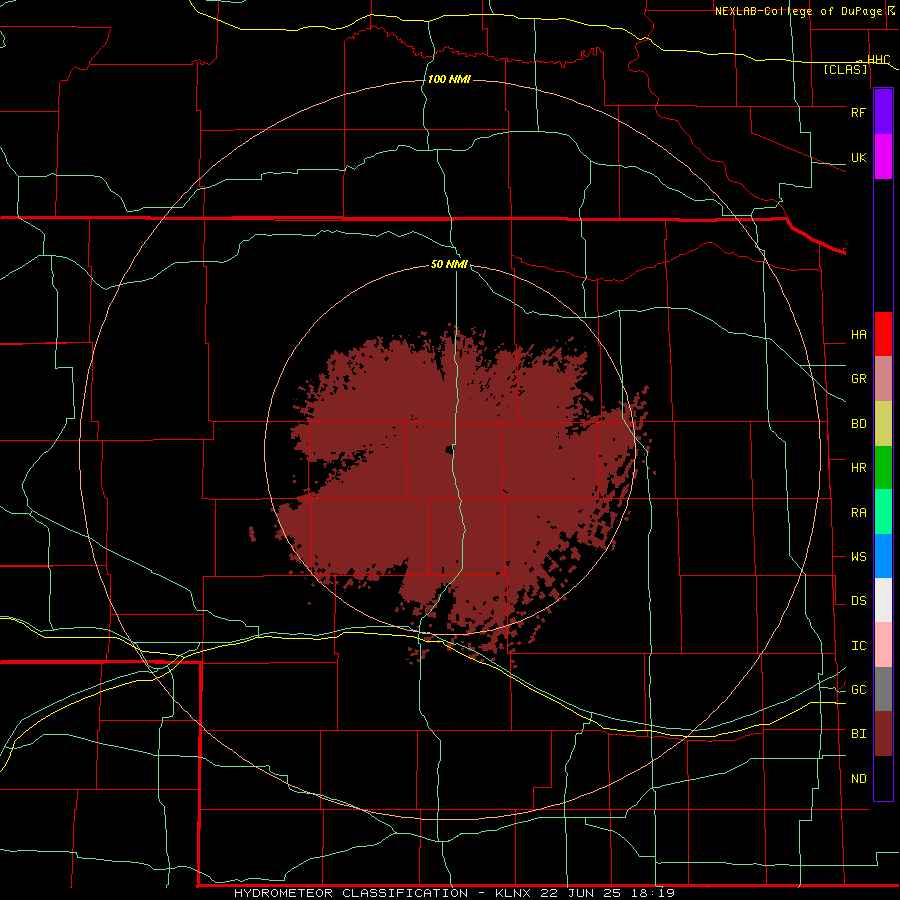This screenshot has height=900, width=900.
Task: Click the UK legend label
Action: 858,157
